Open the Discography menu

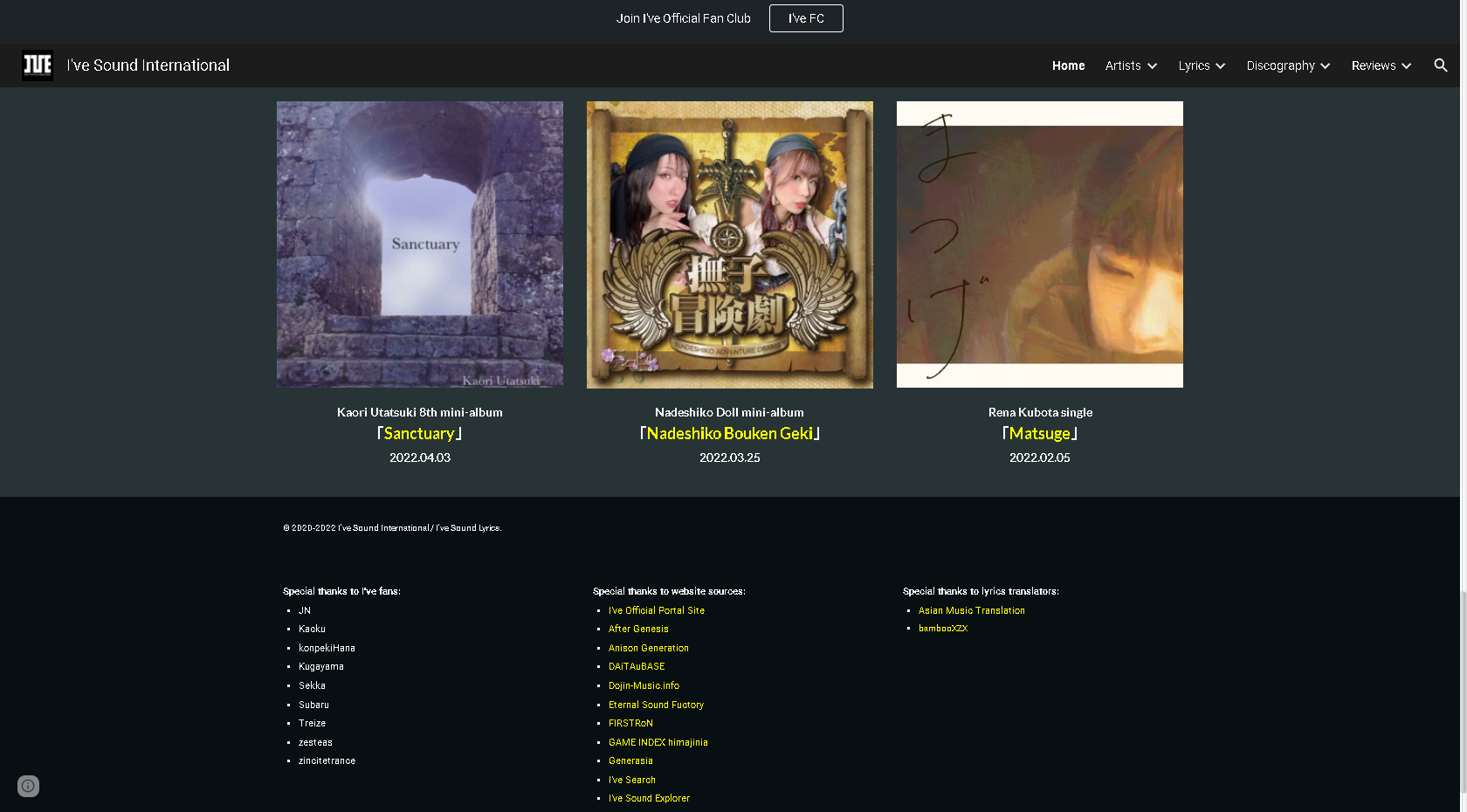point(1280,65)
